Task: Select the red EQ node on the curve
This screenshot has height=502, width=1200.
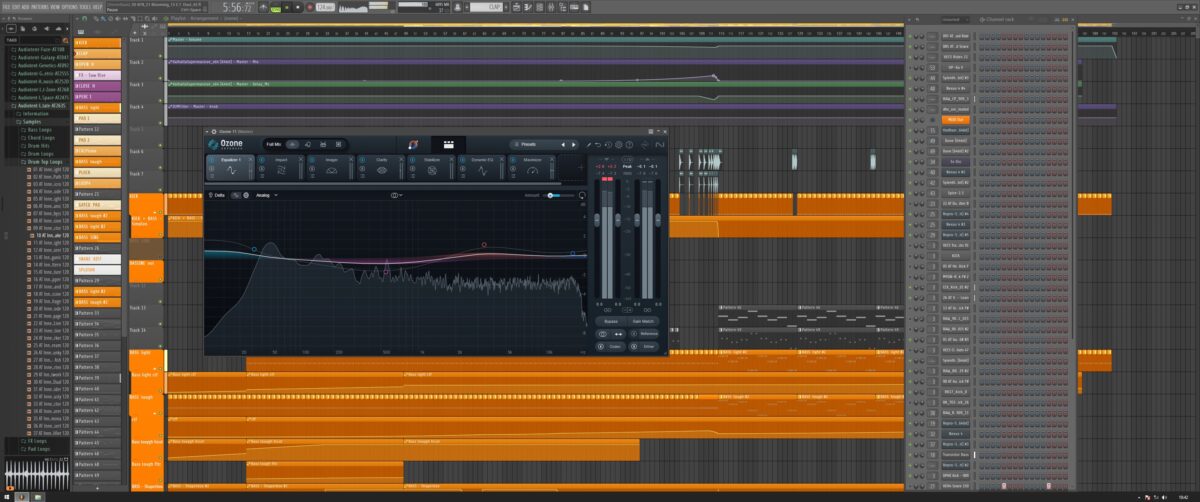Action: 484,243
